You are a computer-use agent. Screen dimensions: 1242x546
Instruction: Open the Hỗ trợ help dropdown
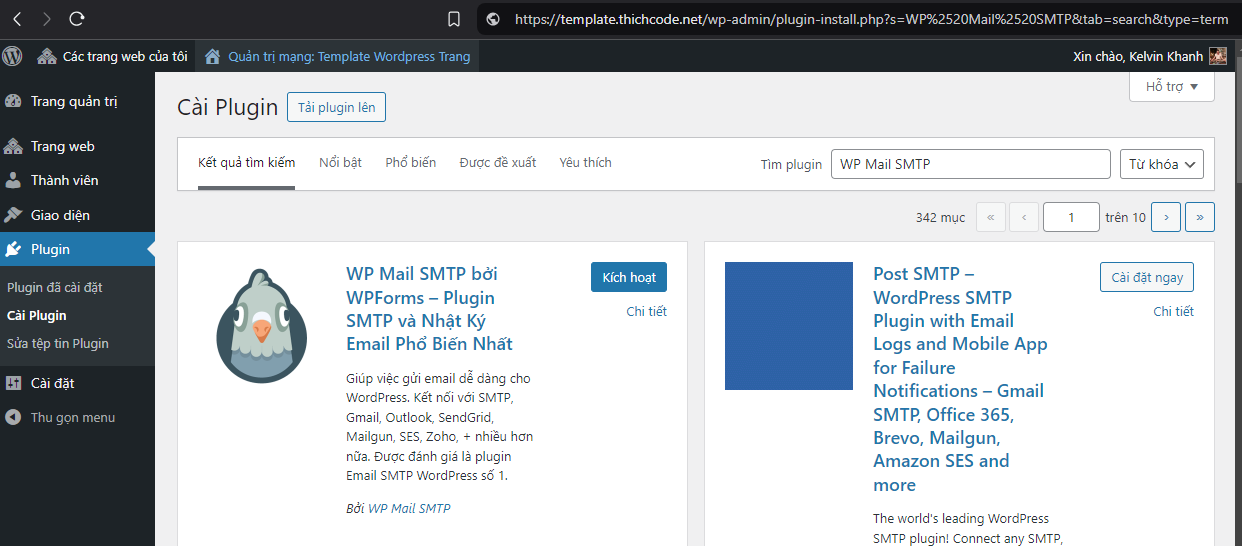coord(1172,87)
